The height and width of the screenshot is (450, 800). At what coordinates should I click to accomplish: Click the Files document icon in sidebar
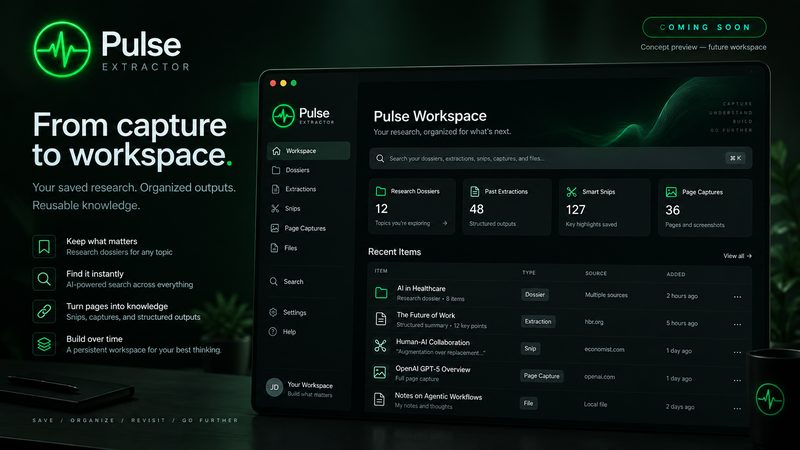pos(274,248)
